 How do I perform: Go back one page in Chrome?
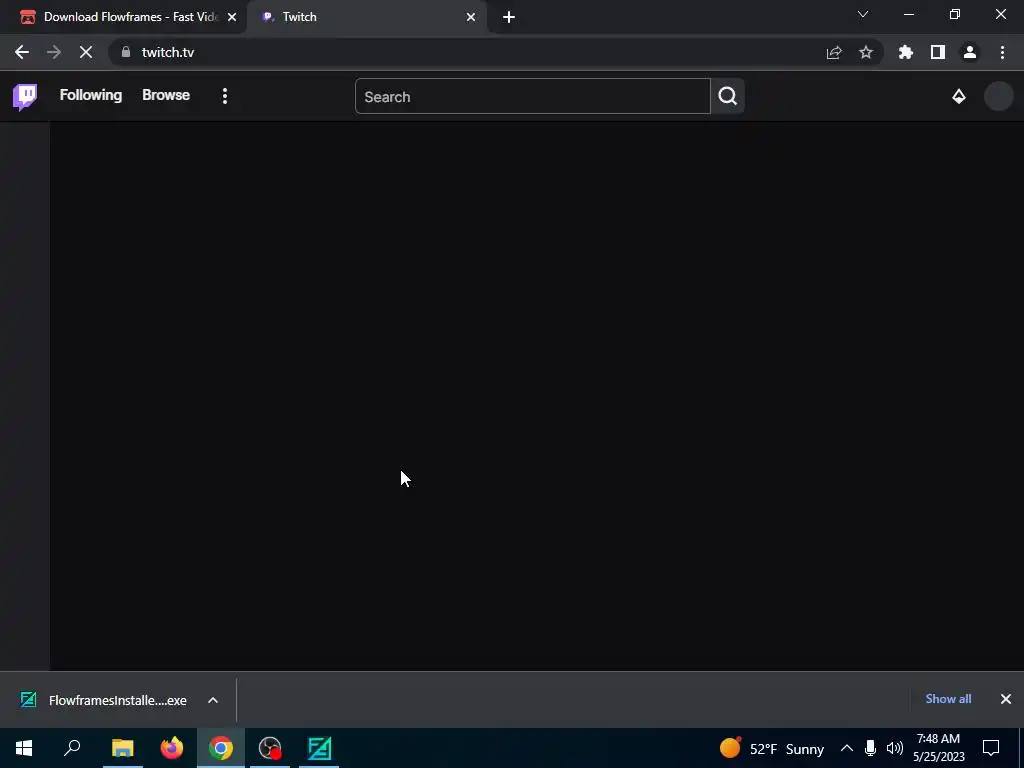pos(22,52)
